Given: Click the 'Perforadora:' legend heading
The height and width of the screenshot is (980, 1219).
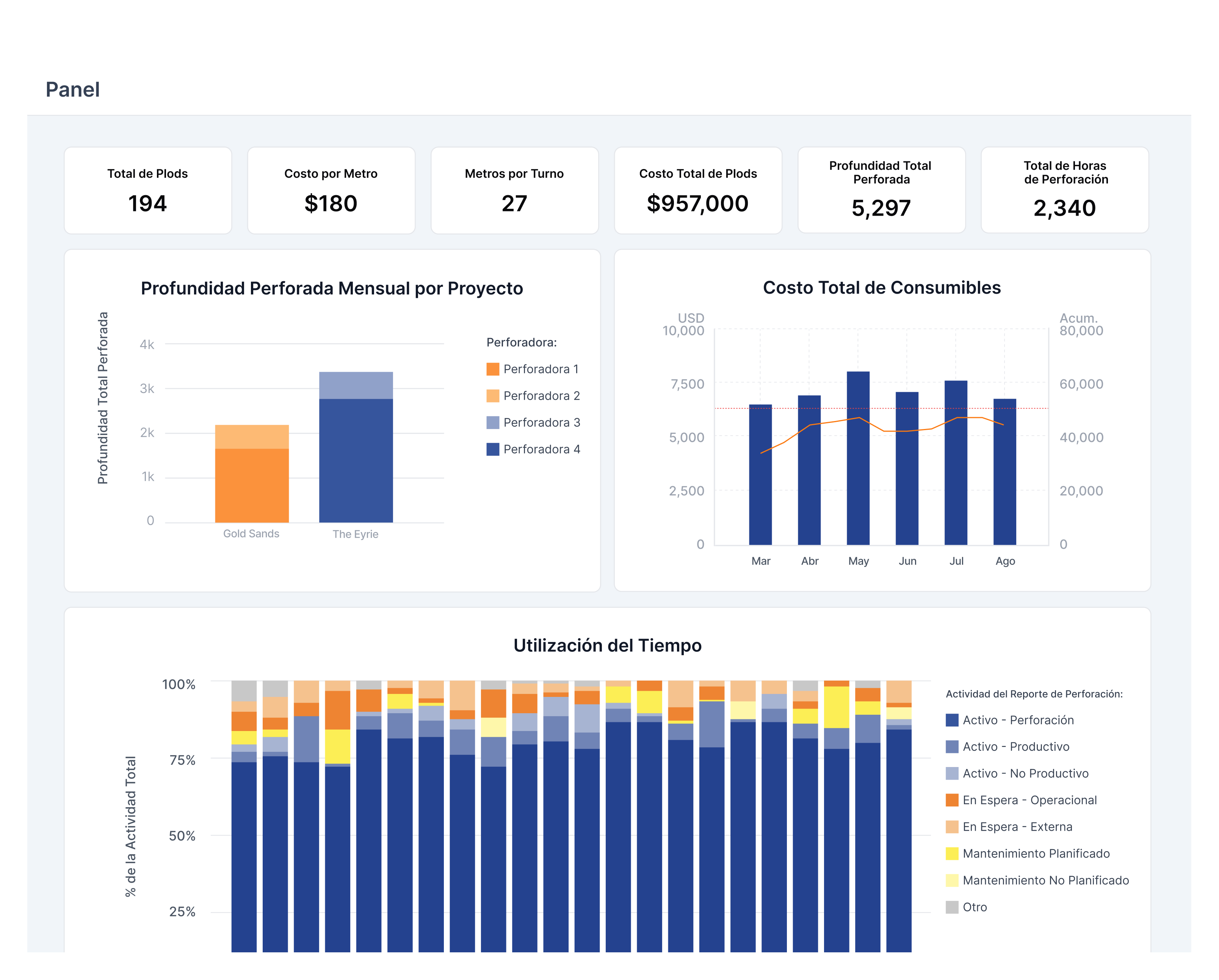Looking at the screenshot, I should [x=521, y=343].
